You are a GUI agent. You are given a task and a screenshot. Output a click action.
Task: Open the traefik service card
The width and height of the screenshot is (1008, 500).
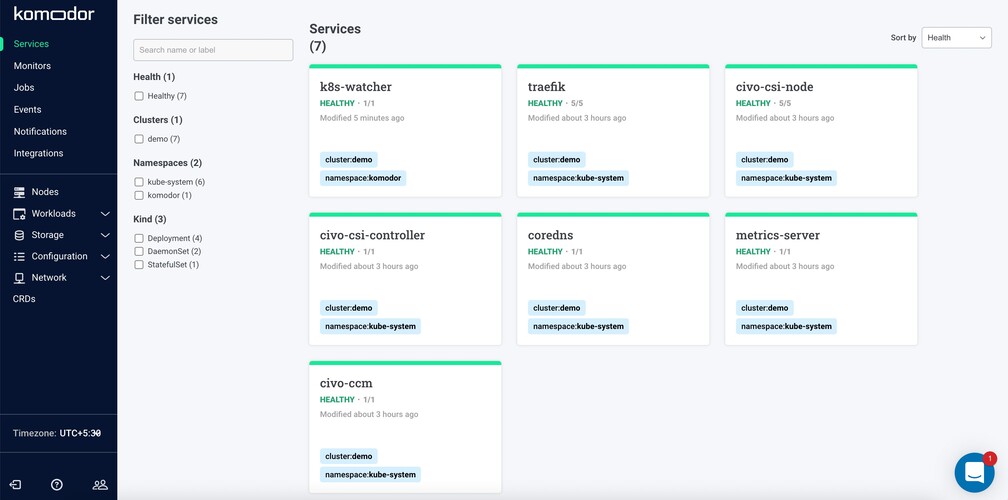(x=613, y=130)
